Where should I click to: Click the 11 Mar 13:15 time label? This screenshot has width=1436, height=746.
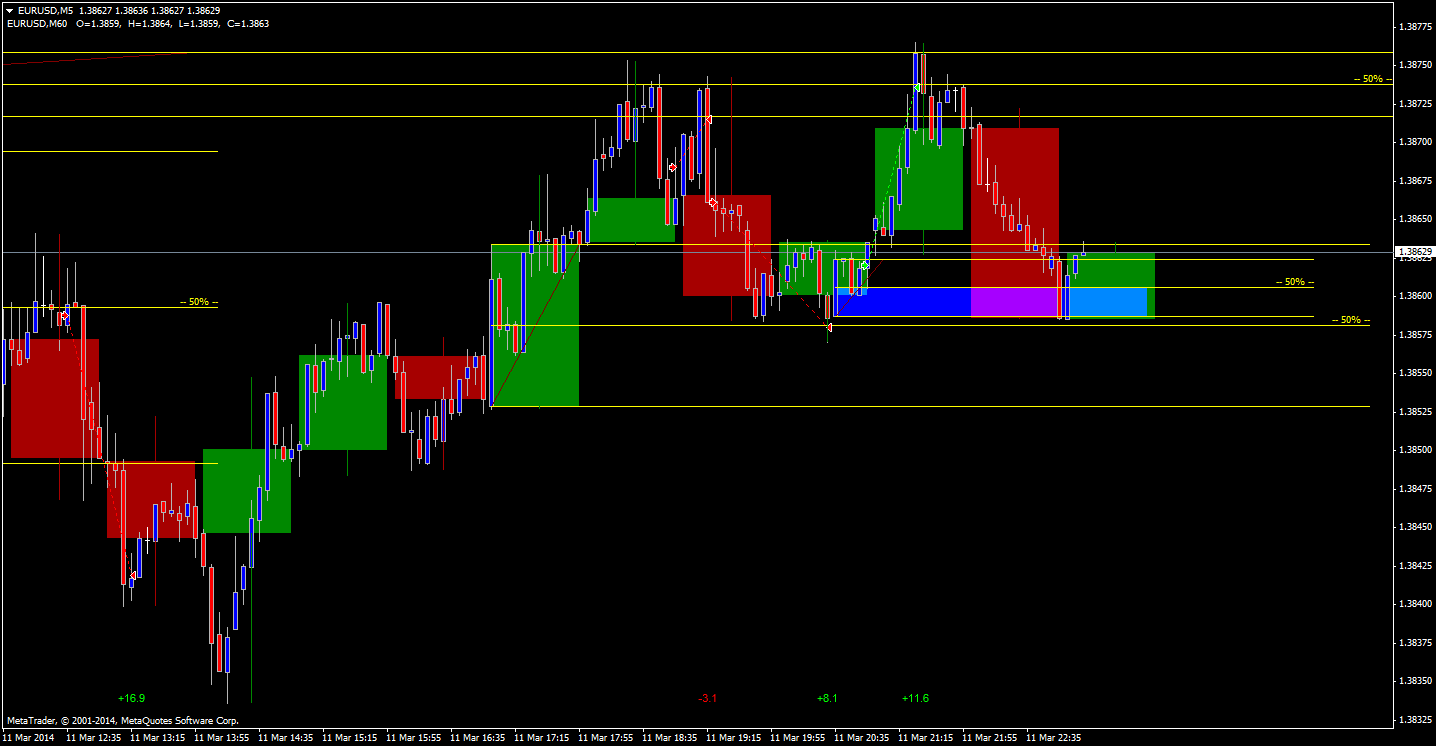tap(157, 738)
